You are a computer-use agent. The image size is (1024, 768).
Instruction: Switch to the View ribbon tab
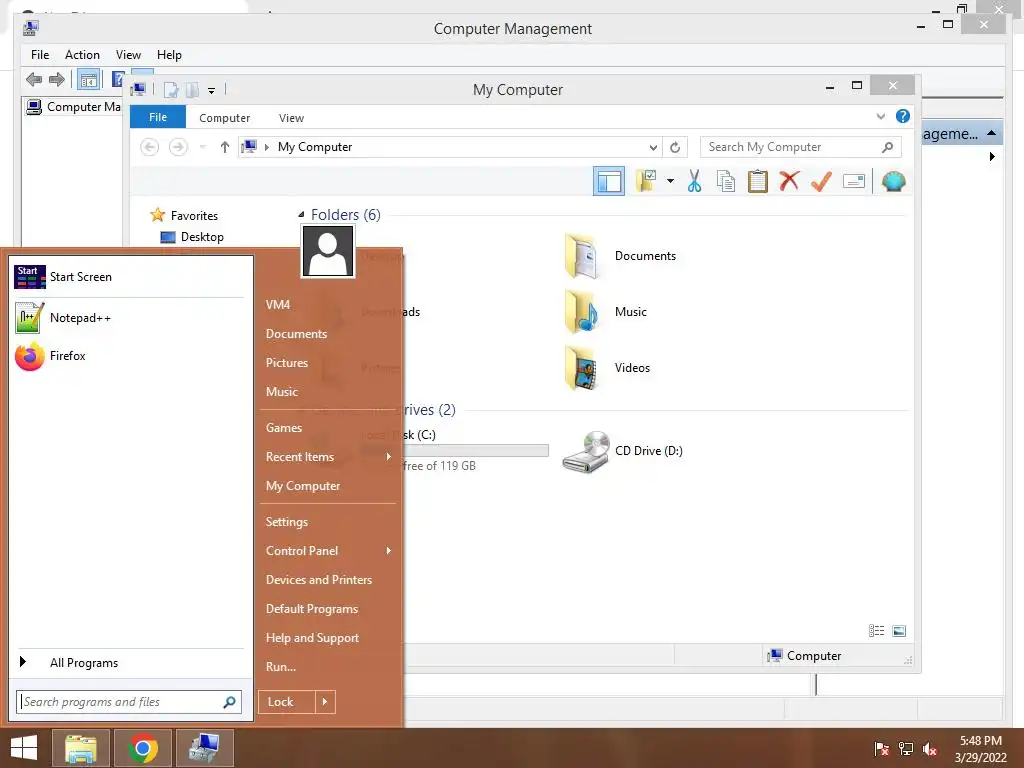pos(291,118)
